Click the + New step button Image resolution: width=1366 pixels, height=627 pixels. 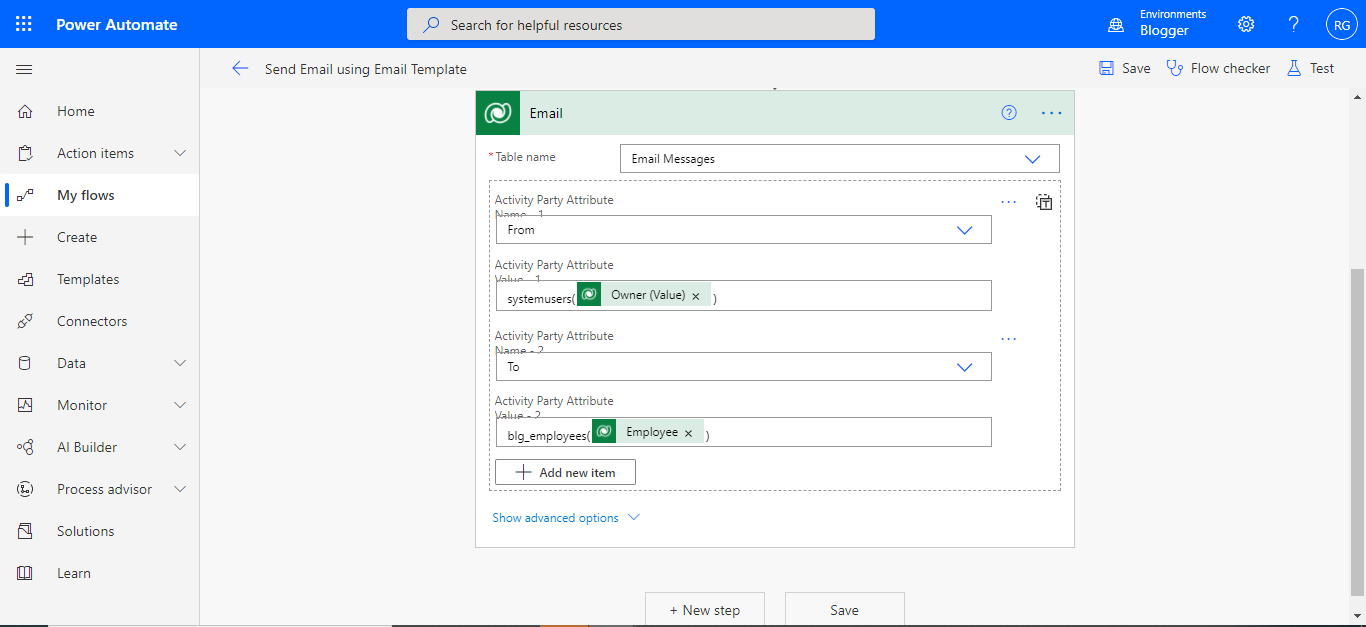click(x=705, y=609)
